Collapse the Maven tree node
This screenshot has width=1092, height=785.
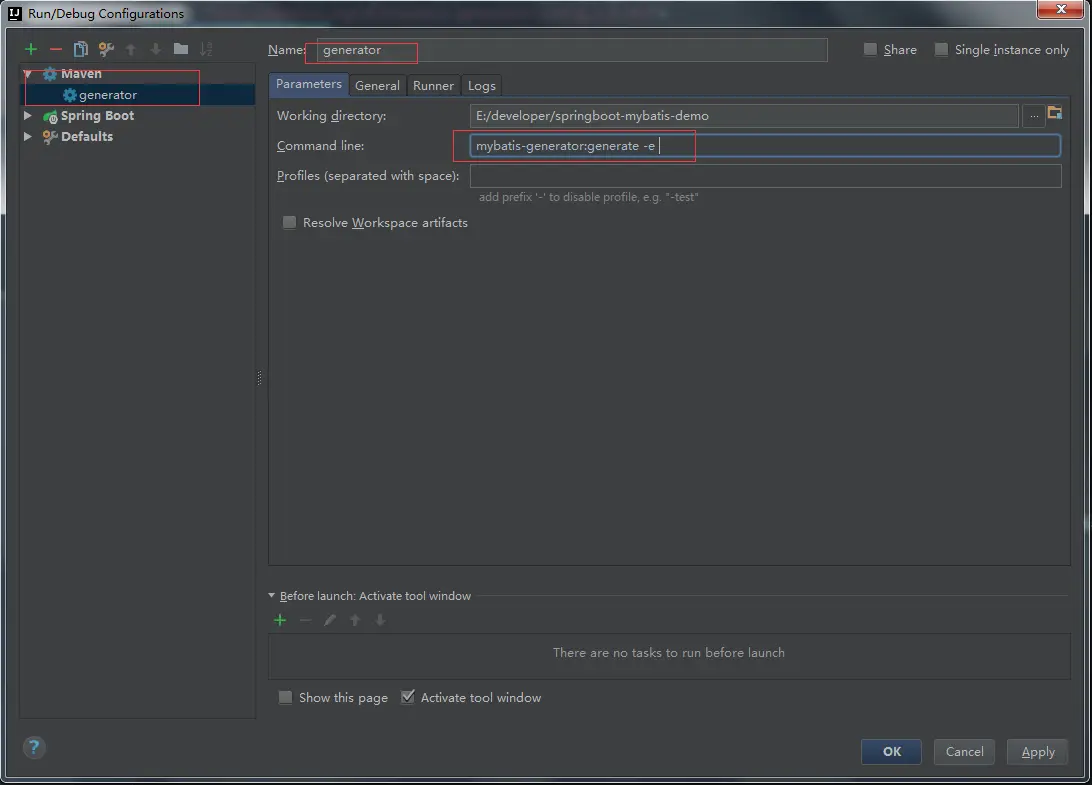pos(28,74)
